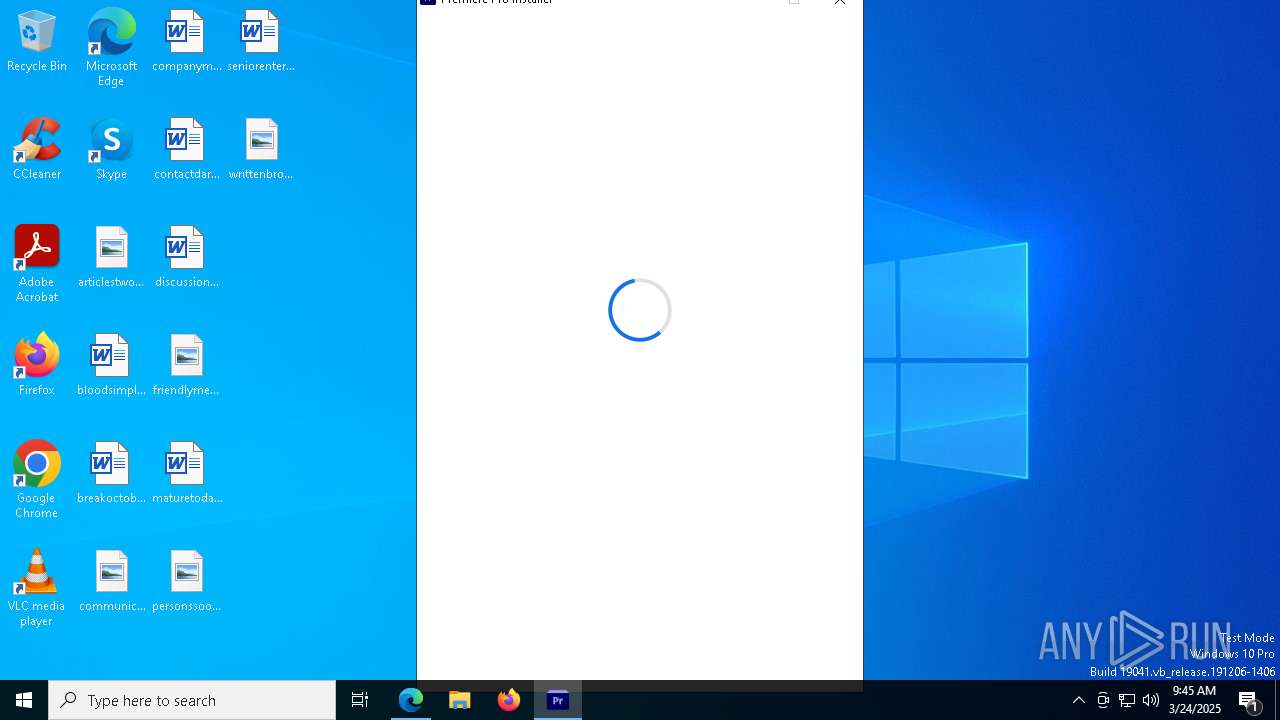Select the communic... image file
1280x720 pixels.
pyautogui.click(x=111, y=581)
